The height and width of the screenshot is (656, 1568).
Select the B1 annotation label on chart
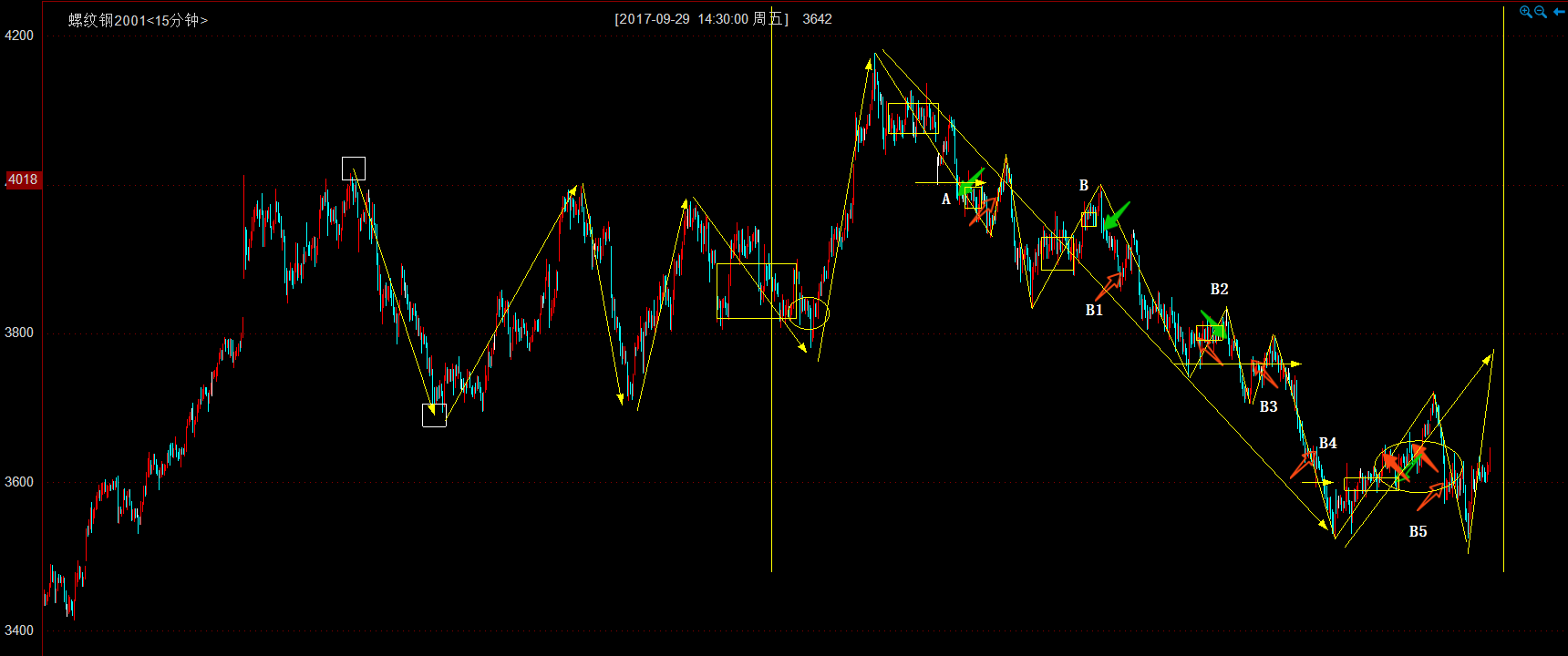[1094, 310]
